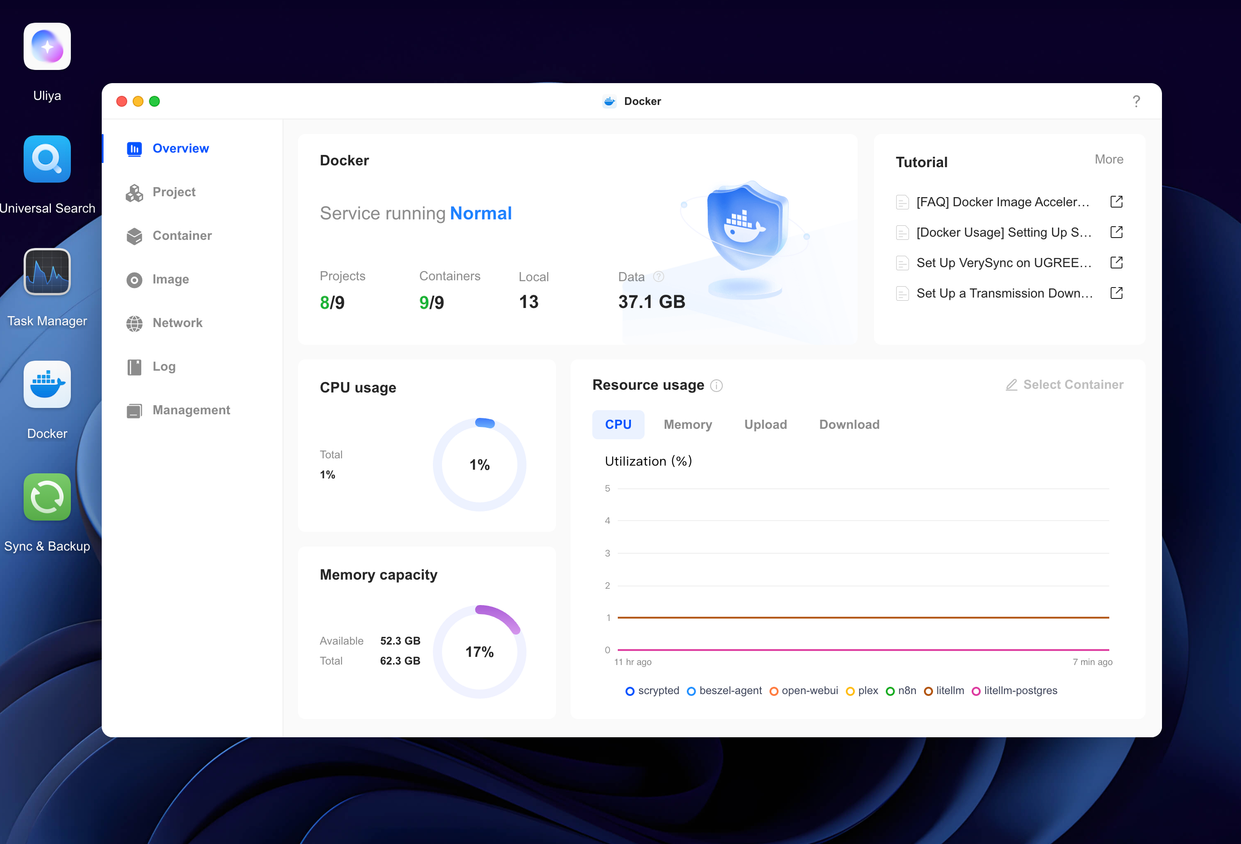Image resolution: width=1241 pixels, height=844 pixels.
Task: Open the Sync & Backup desktop icon
Action: click(47, 497)
